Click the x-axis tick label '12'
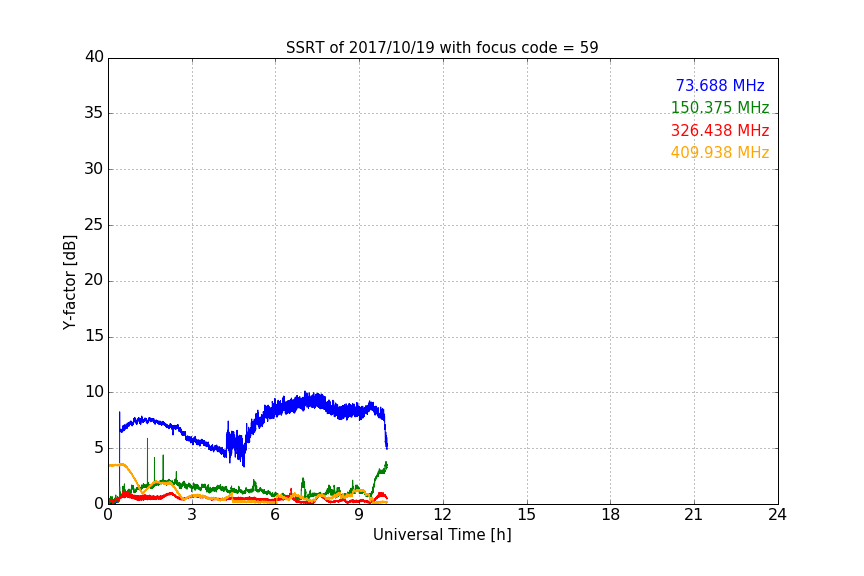This screenshot has height=576, width=864. click(x=443, y=515)
